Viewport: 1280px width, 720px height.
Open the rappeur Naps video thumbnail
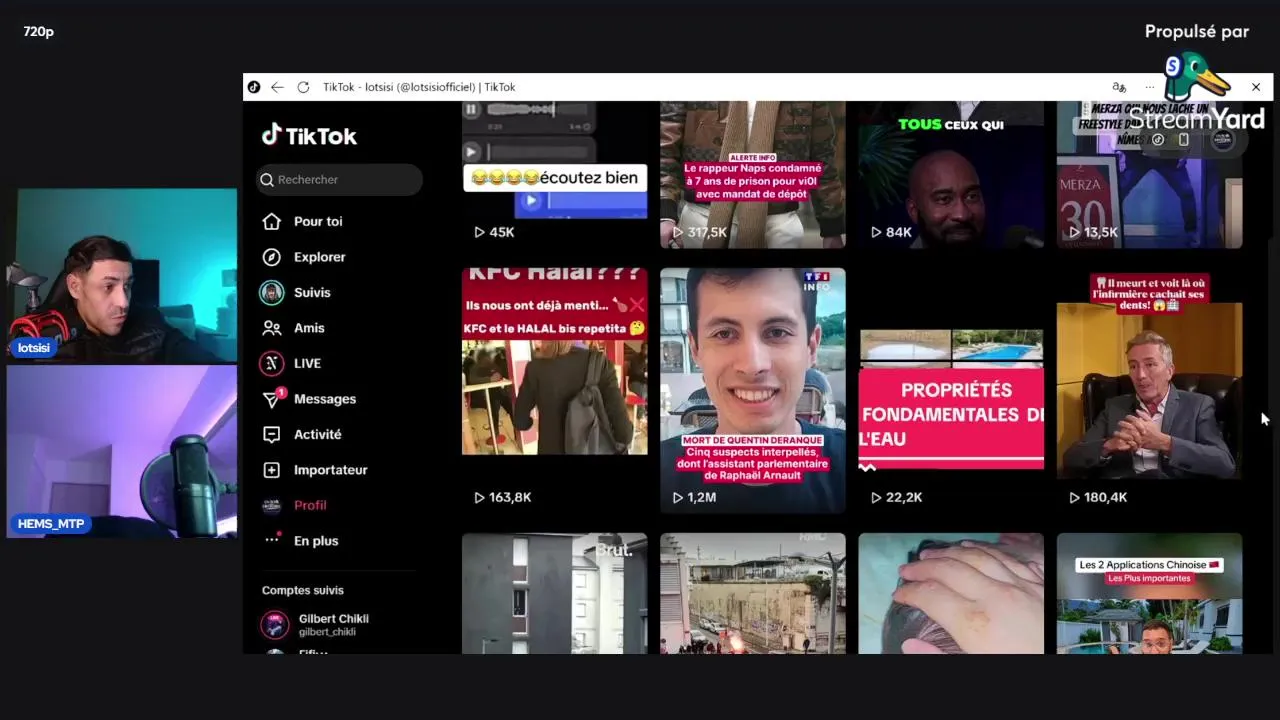click(753, 174)
